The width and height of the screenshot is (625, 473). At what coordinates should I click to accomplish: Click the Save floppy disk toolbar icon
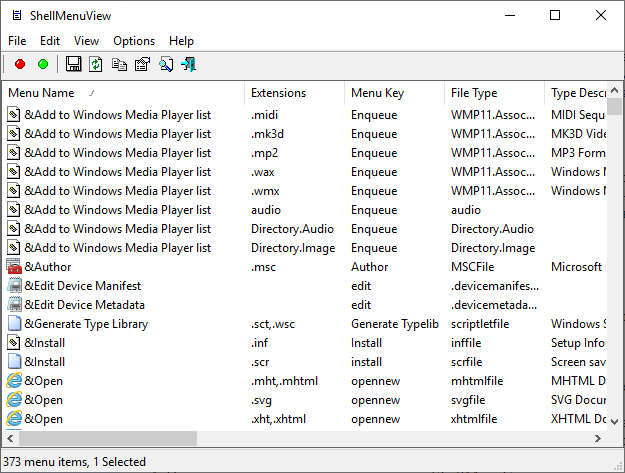click(x=73, y=64)
